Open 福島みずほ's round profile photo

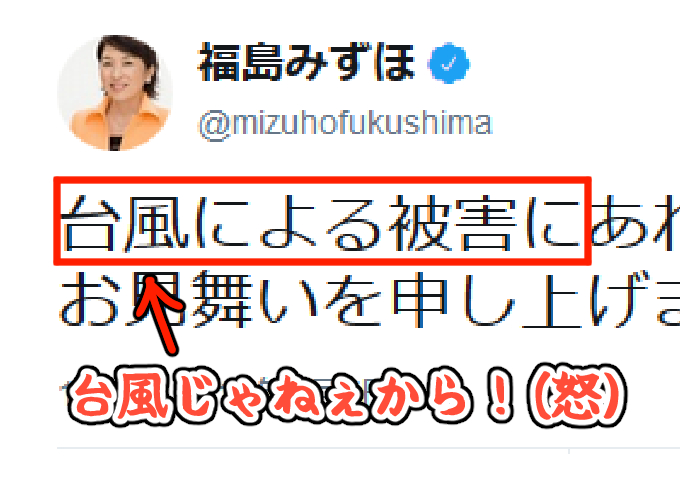(115, 93)
